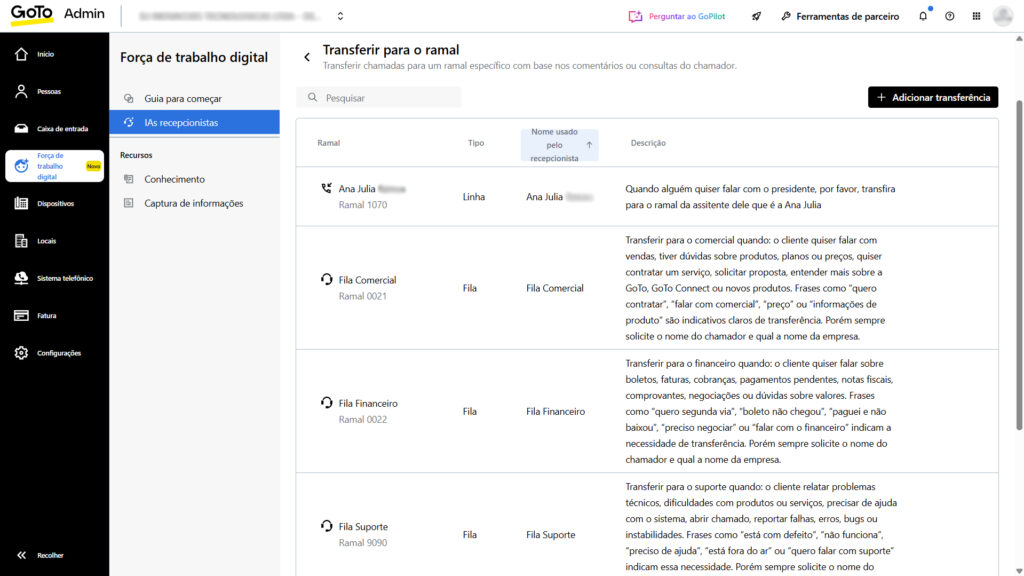Click the rocket icon in top bar
The width and height of the screenshot is (1024, 576).
tap(757, 16)
